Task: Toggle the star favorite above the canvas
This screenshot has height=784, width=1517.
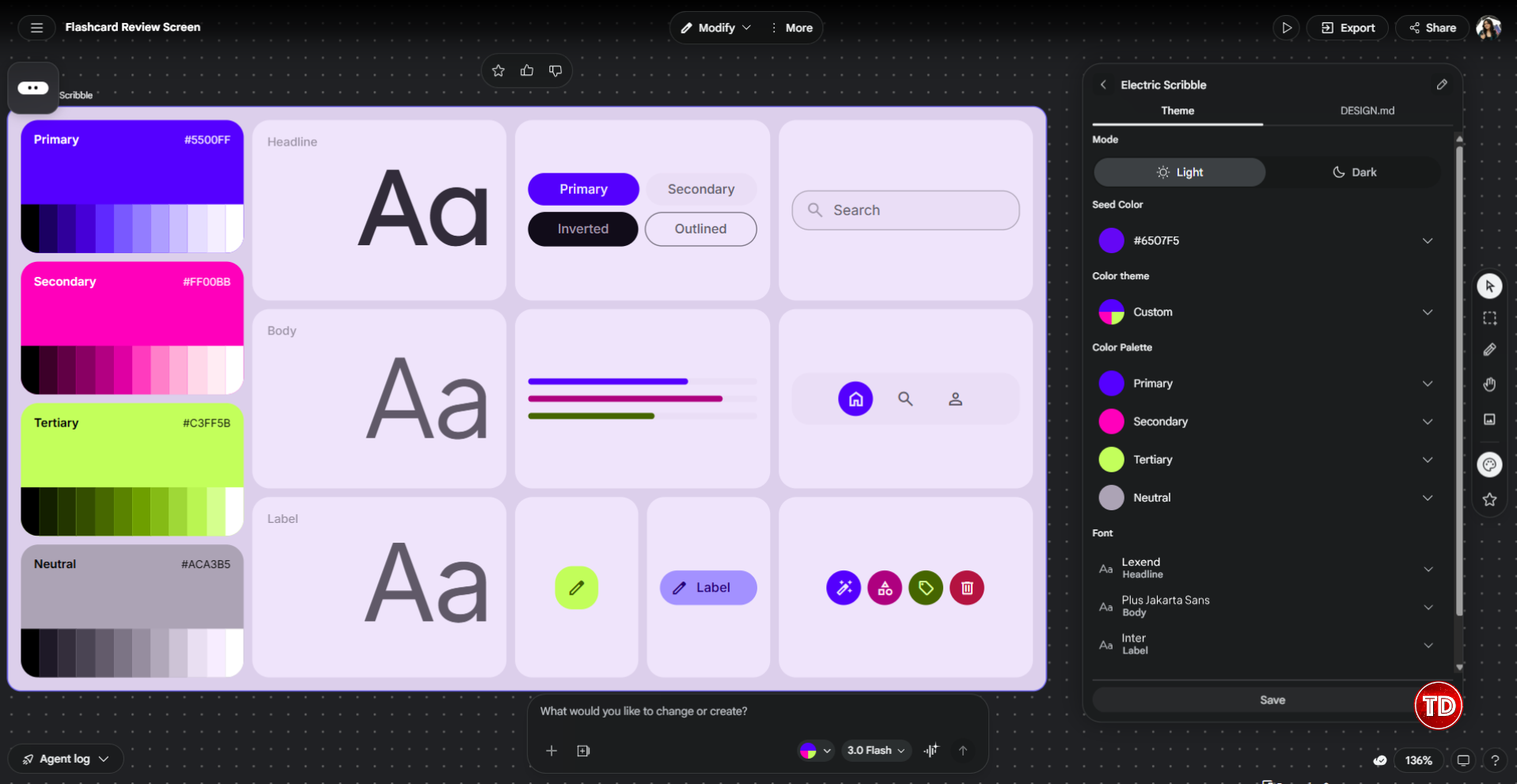Action: (499, 70)
